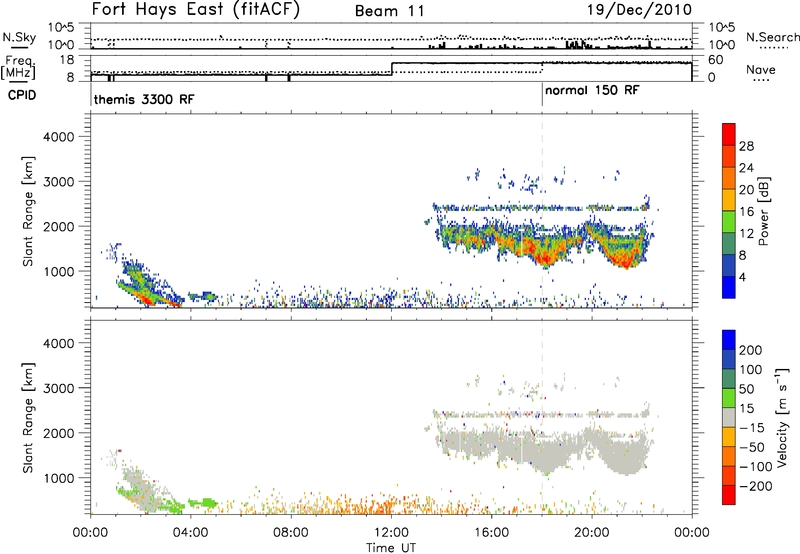Screen dimensions: 800x554
Task: Click the gray segment of Velocity colorbar
Action: (729, 417)
